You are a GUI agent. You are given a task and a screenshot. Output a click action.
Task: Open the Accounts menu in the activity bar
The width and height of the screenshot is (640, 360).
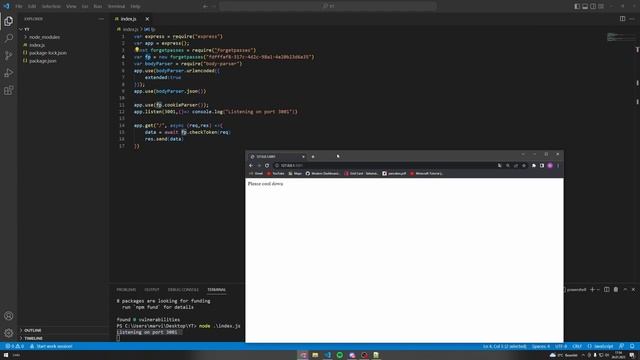pyautogui.click(x=9, y=316)
